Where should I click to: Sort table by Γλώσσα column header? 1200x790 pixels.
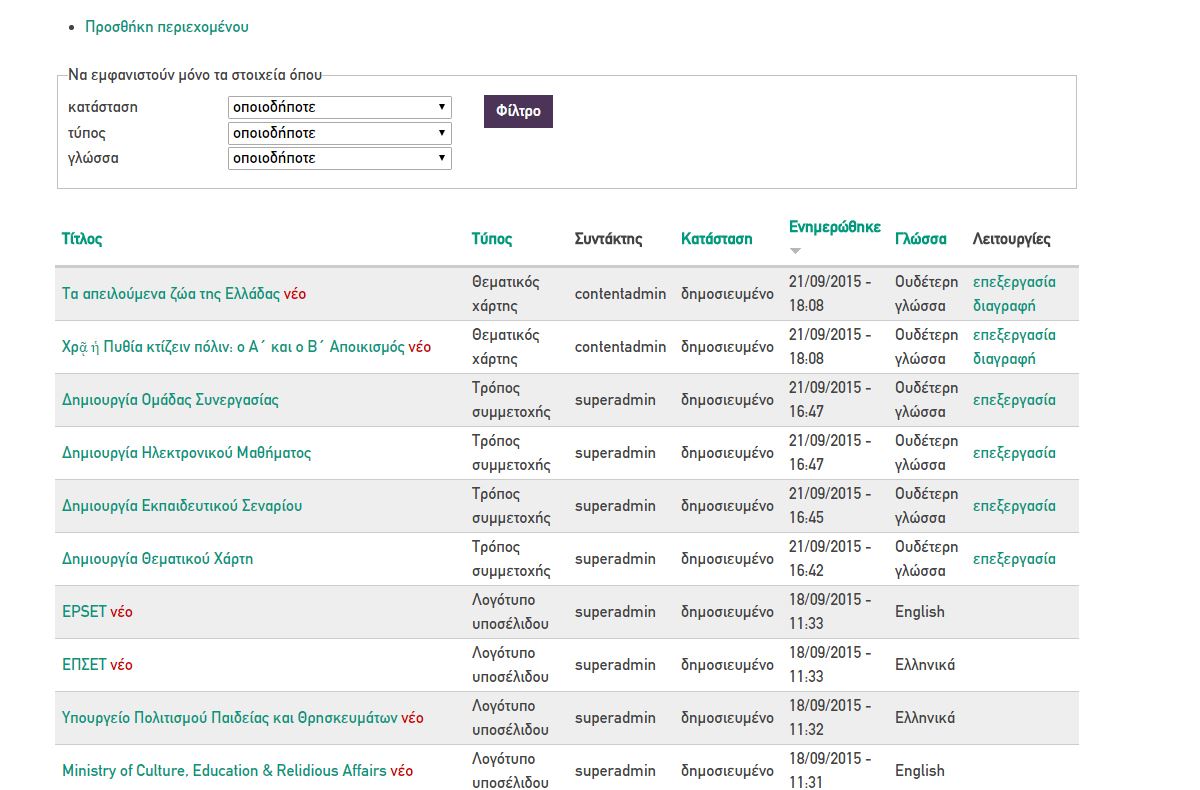pos(920,239)
